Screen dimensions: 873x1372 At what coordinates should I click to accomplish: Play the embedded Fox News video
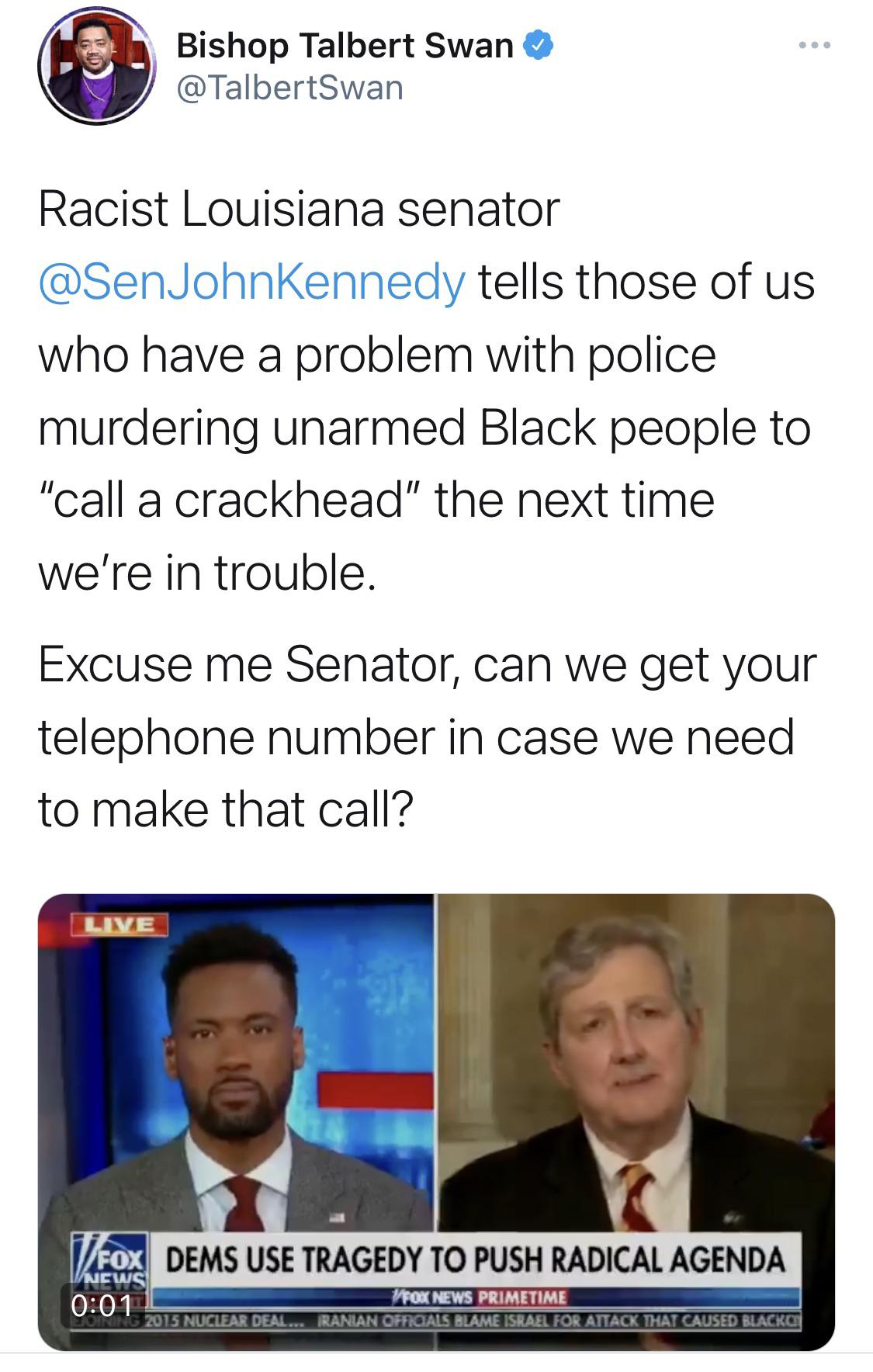(436, 1122)
